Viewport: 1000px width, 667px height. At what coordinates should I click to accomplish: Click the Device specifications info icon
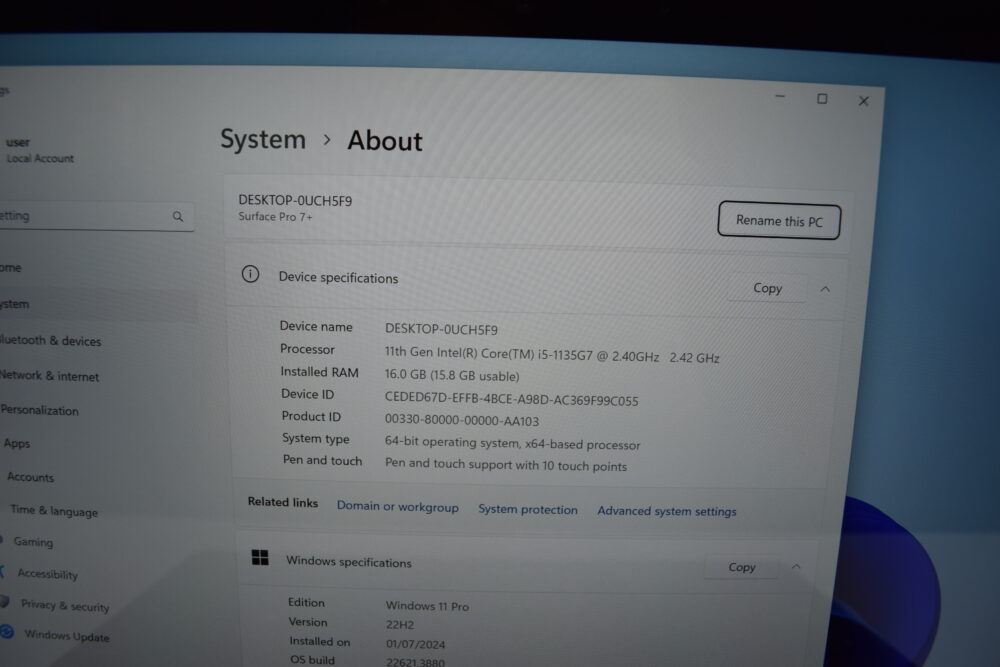pyautogui.click(x=251, y=274)
